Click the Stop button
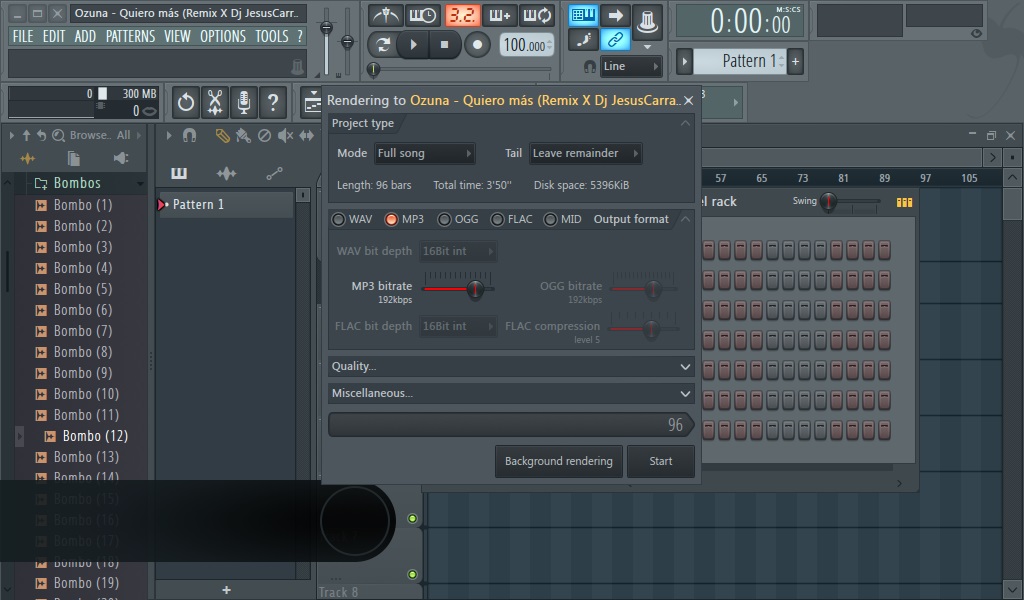The image size is (1024, 600). coord(445,45)
